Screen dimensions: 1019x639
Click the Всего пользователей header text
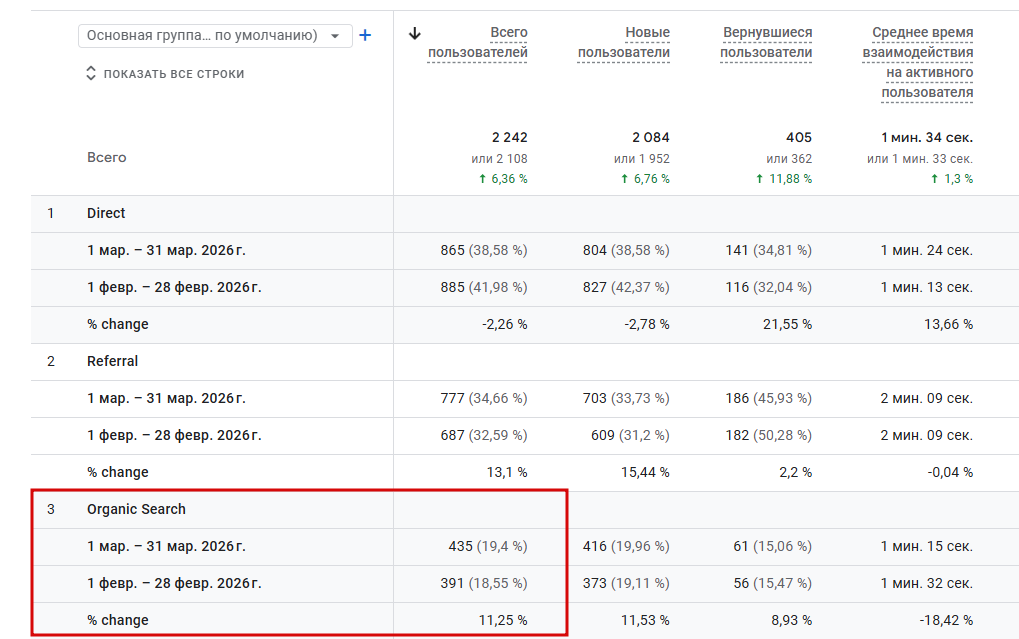[x=477, y=43]
